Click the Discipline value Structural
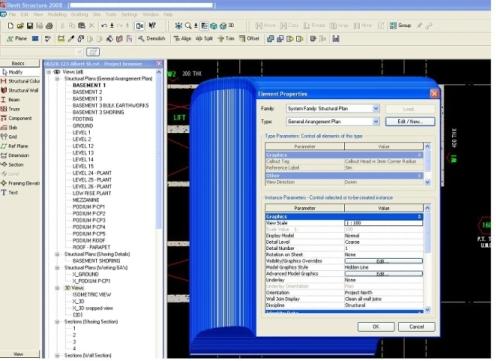496x361 pixels. pos(355,305)
